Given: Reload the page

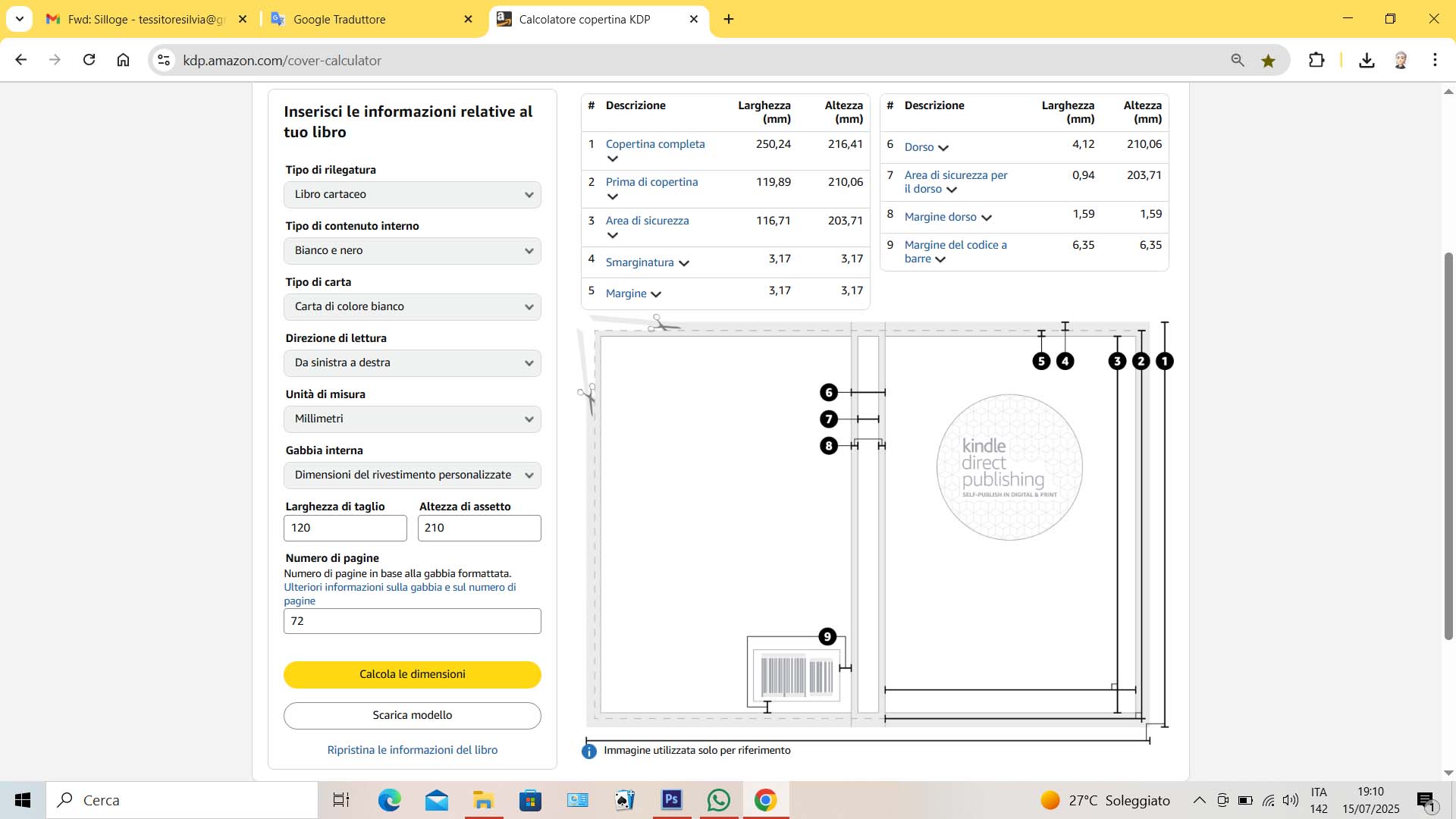Looking at the screenshot, I should [89, 60].
